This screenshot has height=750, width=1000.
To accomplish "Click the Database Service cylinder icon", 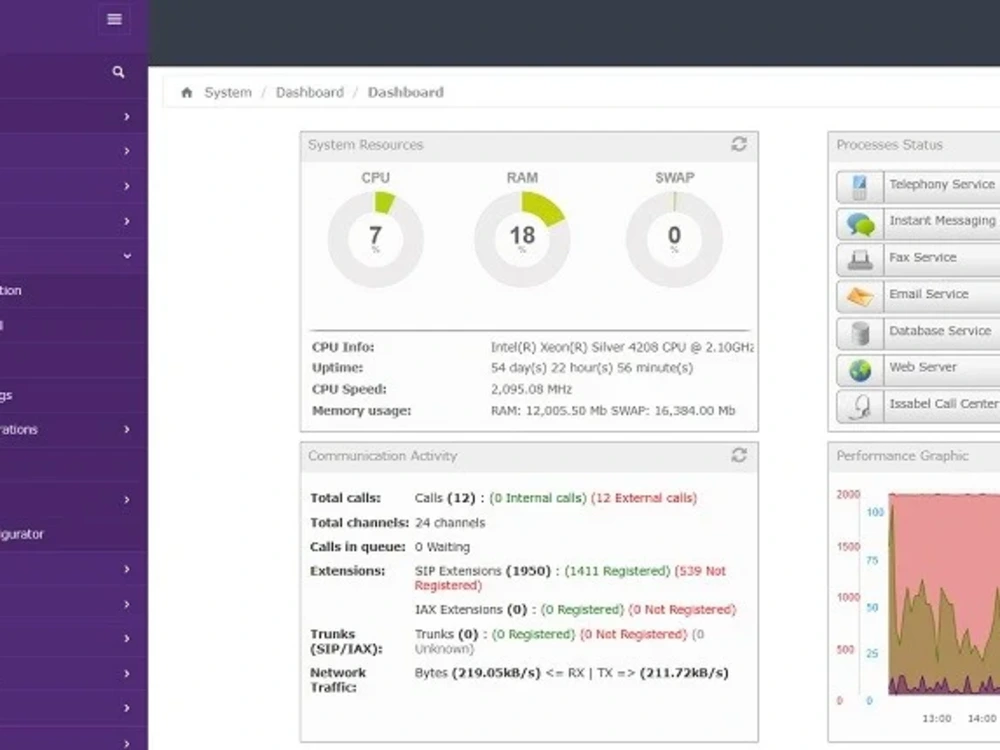I will 858,331.
